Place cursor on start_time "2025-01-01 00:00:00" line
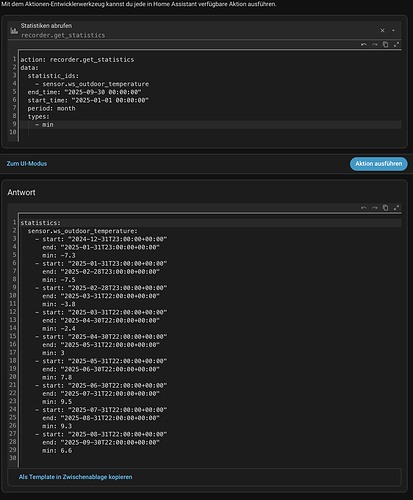413x500 pixels. pyautogui.click(x=88, y=100)
